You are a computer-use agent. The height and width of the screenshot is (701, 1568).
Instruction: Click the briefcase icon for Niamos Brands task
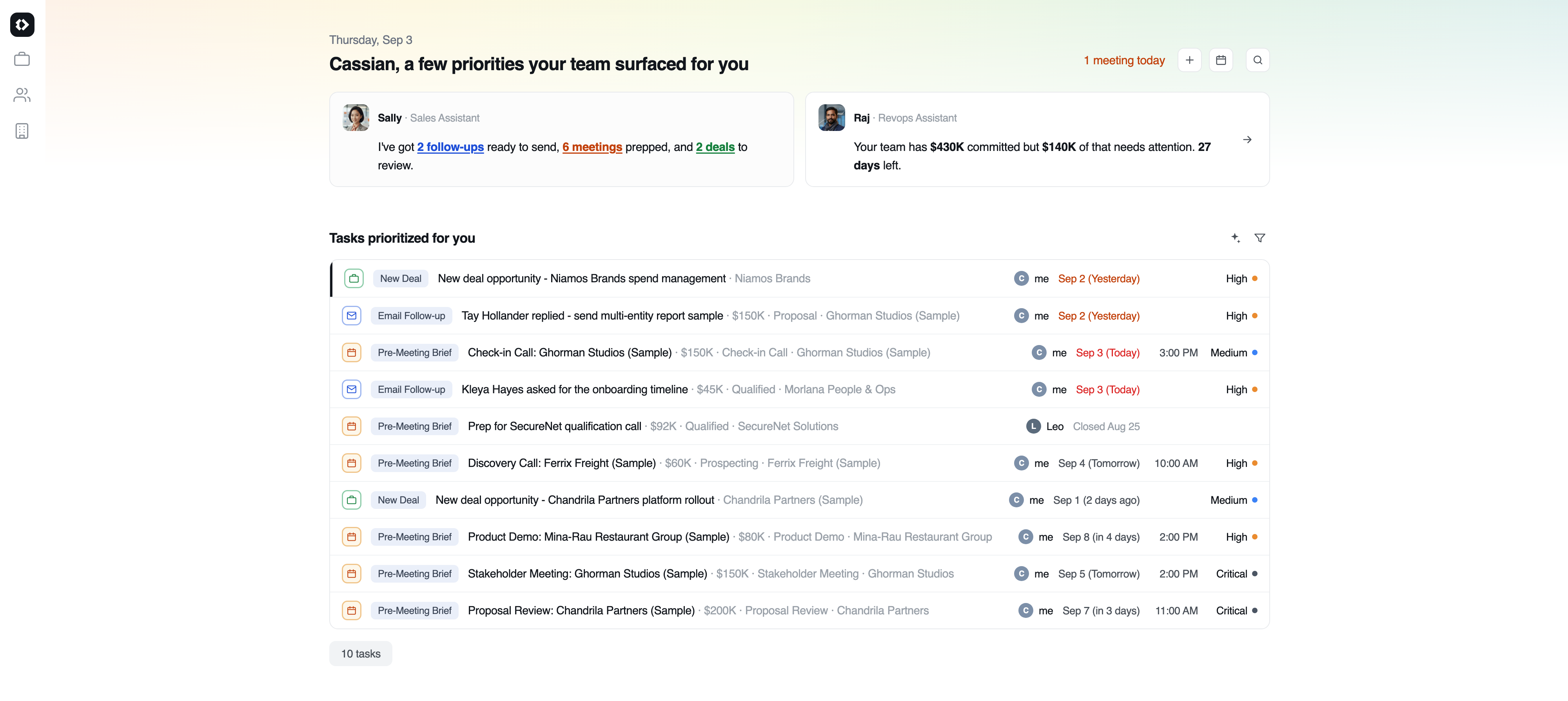(354, 278)
